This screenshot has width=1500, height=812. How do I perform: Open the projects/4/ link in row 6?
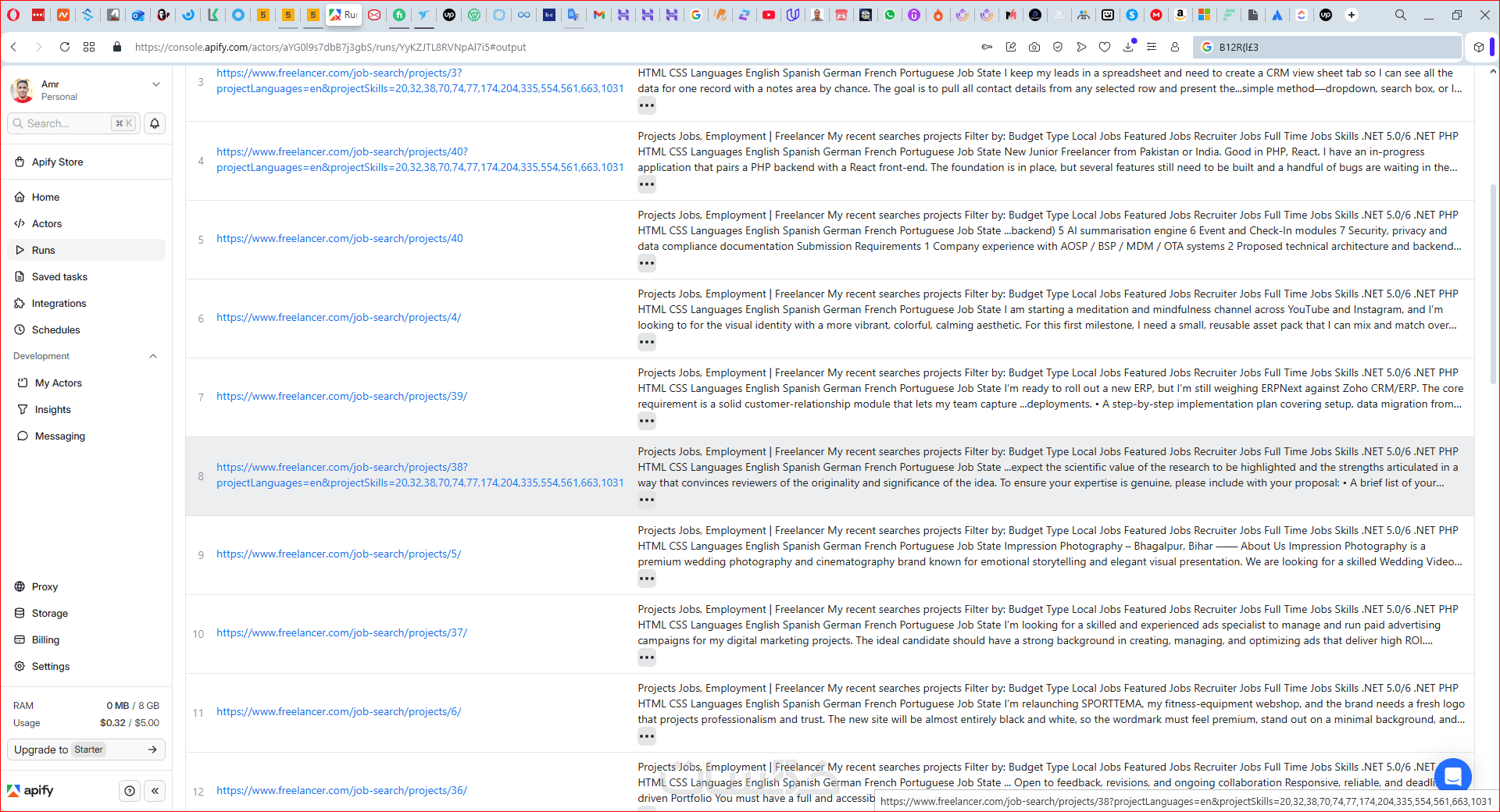(x=339, y=318)
